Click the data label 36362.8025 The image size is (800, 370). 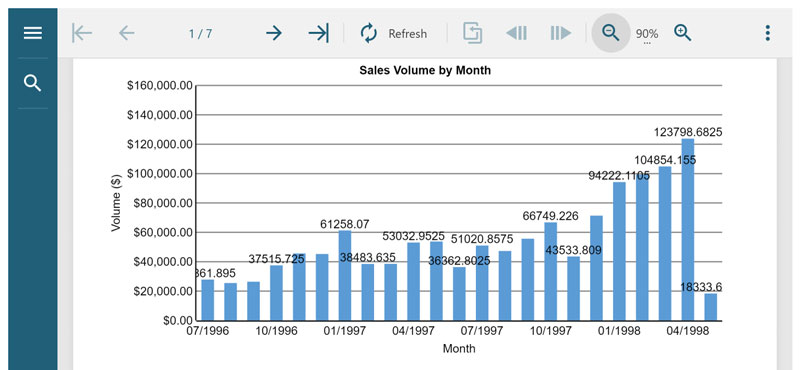coord(459,261)
